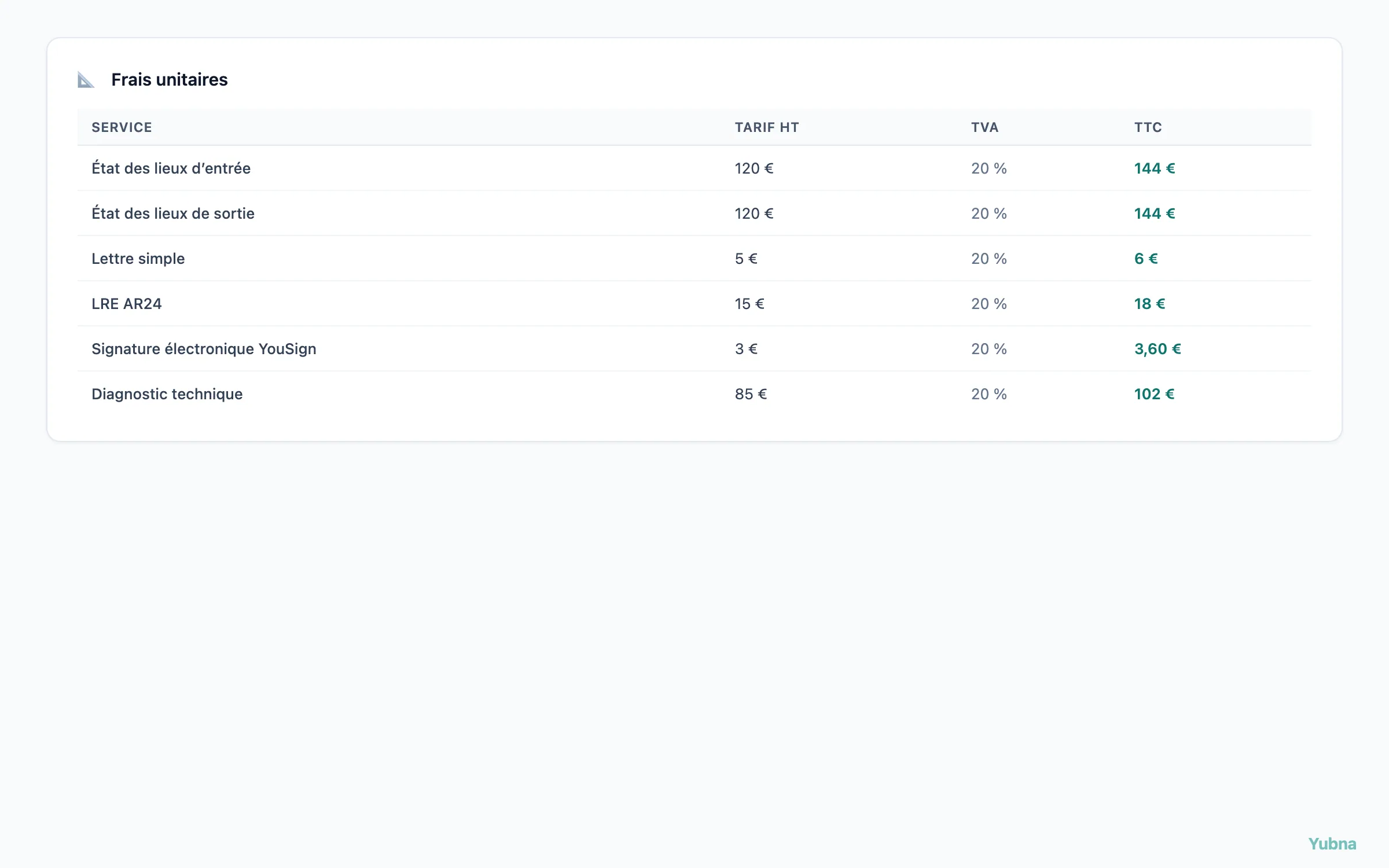
Task: Click the 102 € TTC amount
Action: click(1154, 394)
